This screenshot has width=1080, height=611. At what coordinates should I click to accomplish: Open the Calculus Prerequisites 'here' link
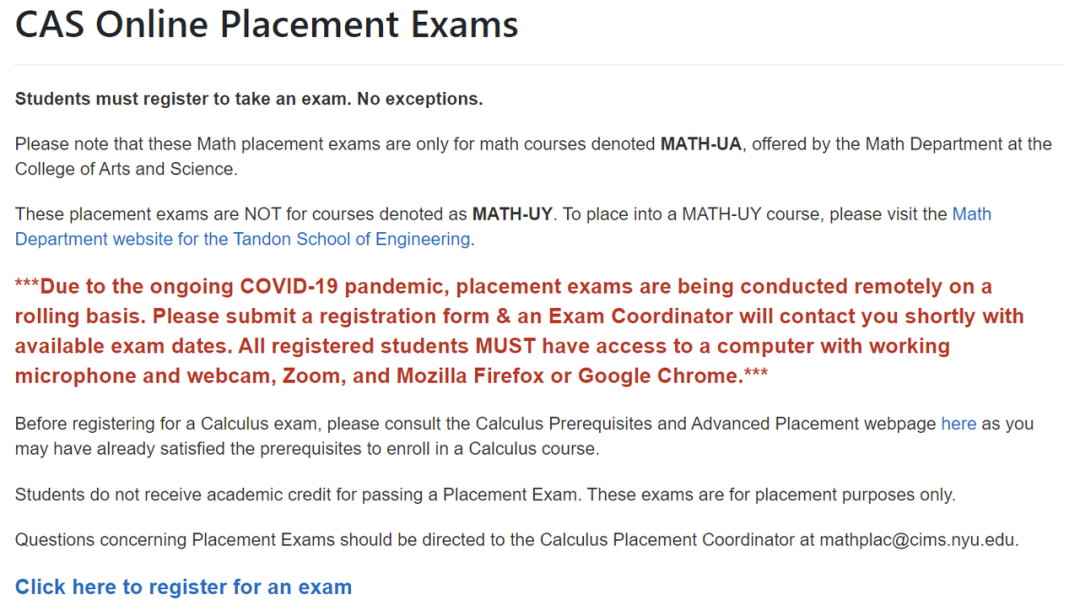click(959, 424)
